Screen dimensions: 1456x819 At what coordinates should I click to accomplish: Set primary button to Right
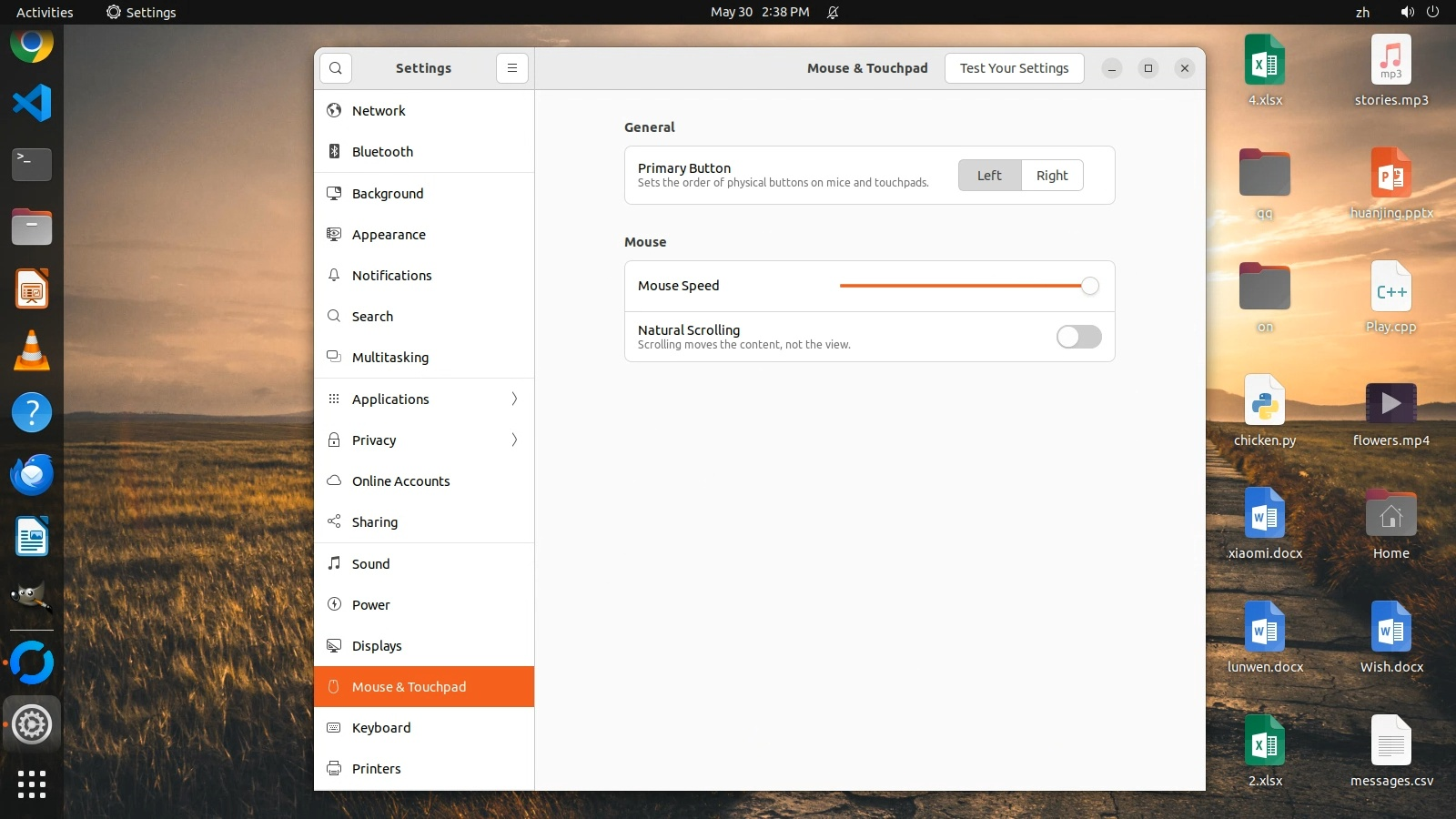tap(1052, 176)
